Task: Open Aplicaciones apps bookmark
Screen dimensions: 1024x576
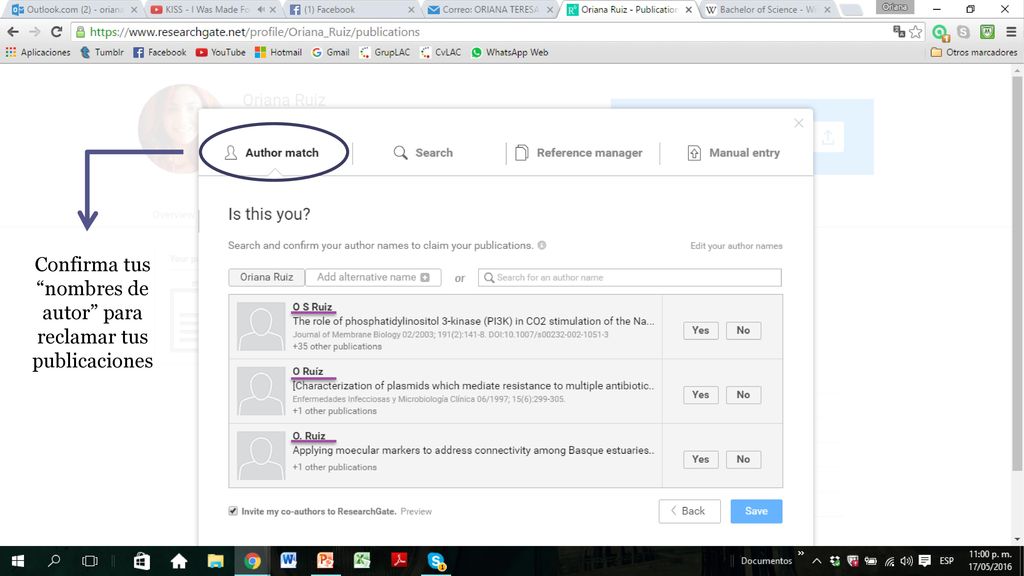Action: point(38,52)
